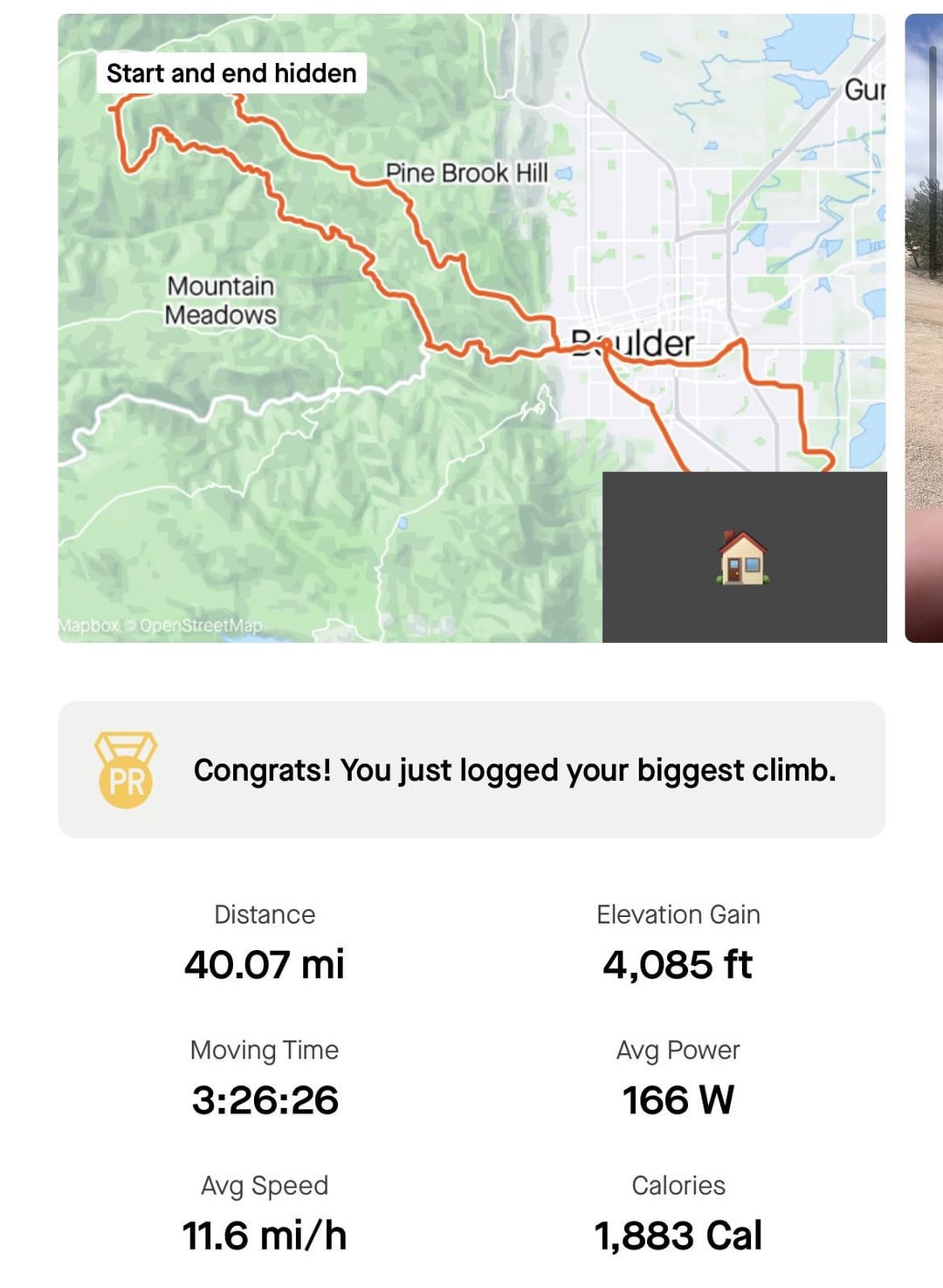Image resolution: width=943 pixels, height=1288 pixels.
Task: Select the Distance 40.07 mi stat
Action: click(x=265, y=943)
